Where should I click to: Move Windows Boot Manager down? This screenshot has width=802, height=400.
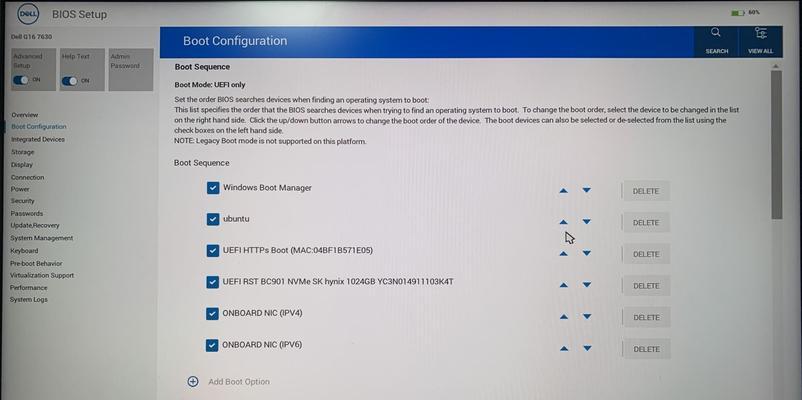point(587,190)
